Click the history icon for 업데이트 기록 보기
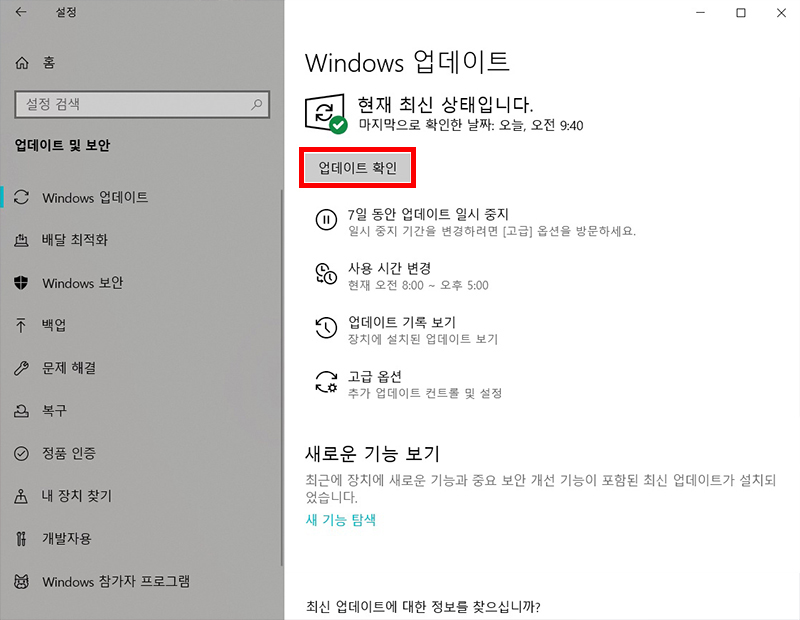 coord(326,328)
